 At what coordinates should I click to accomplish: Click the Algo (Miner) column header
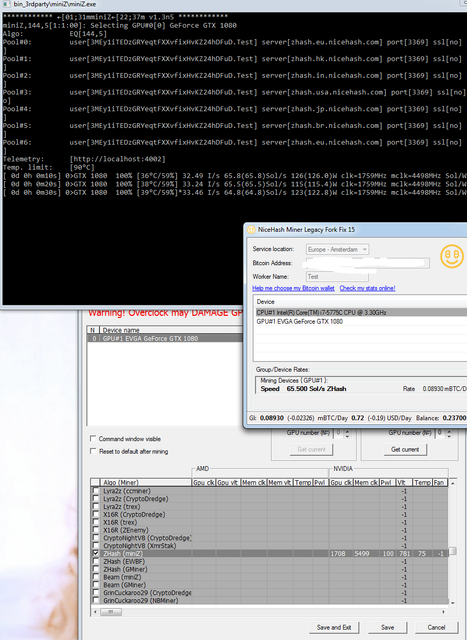point(145,482)
